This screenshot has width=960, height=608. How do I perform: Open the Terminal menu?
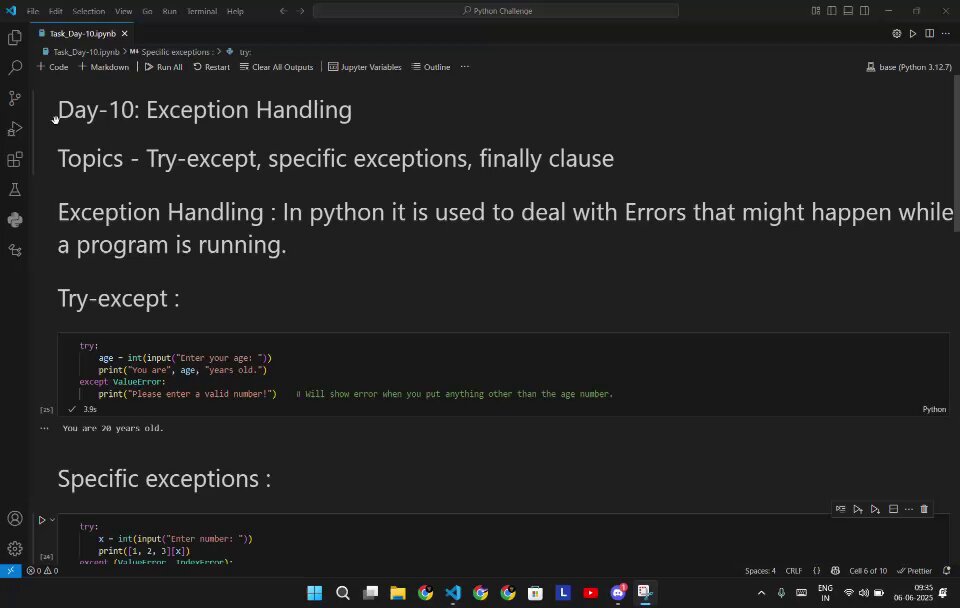202,11
